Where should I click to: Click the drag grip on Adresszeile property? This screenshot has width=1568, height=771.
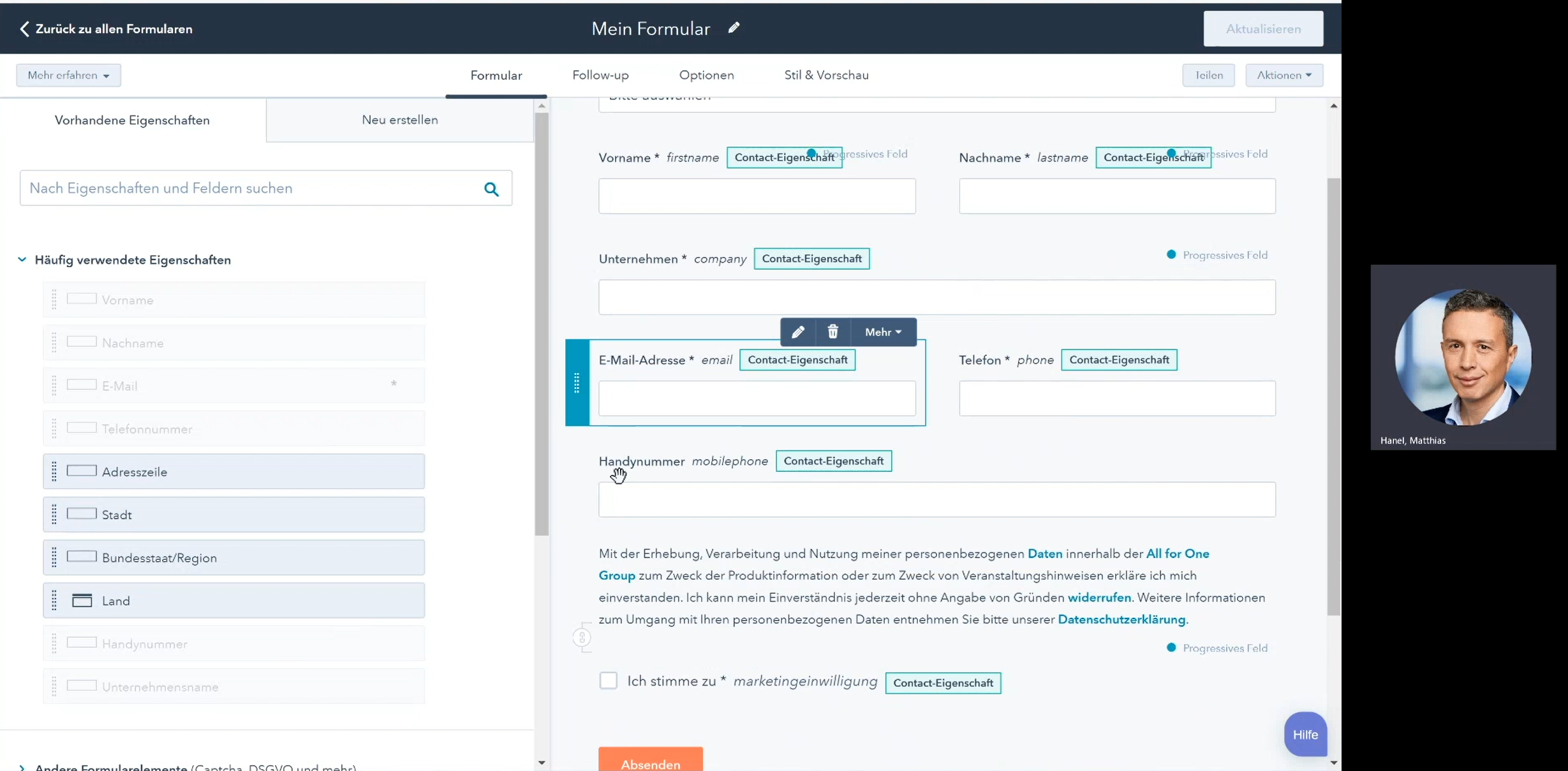coord(54,472)
